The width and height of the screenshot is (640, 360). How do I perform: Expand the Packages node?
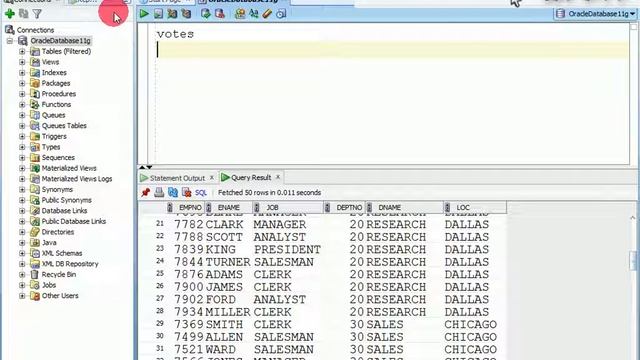22,83
